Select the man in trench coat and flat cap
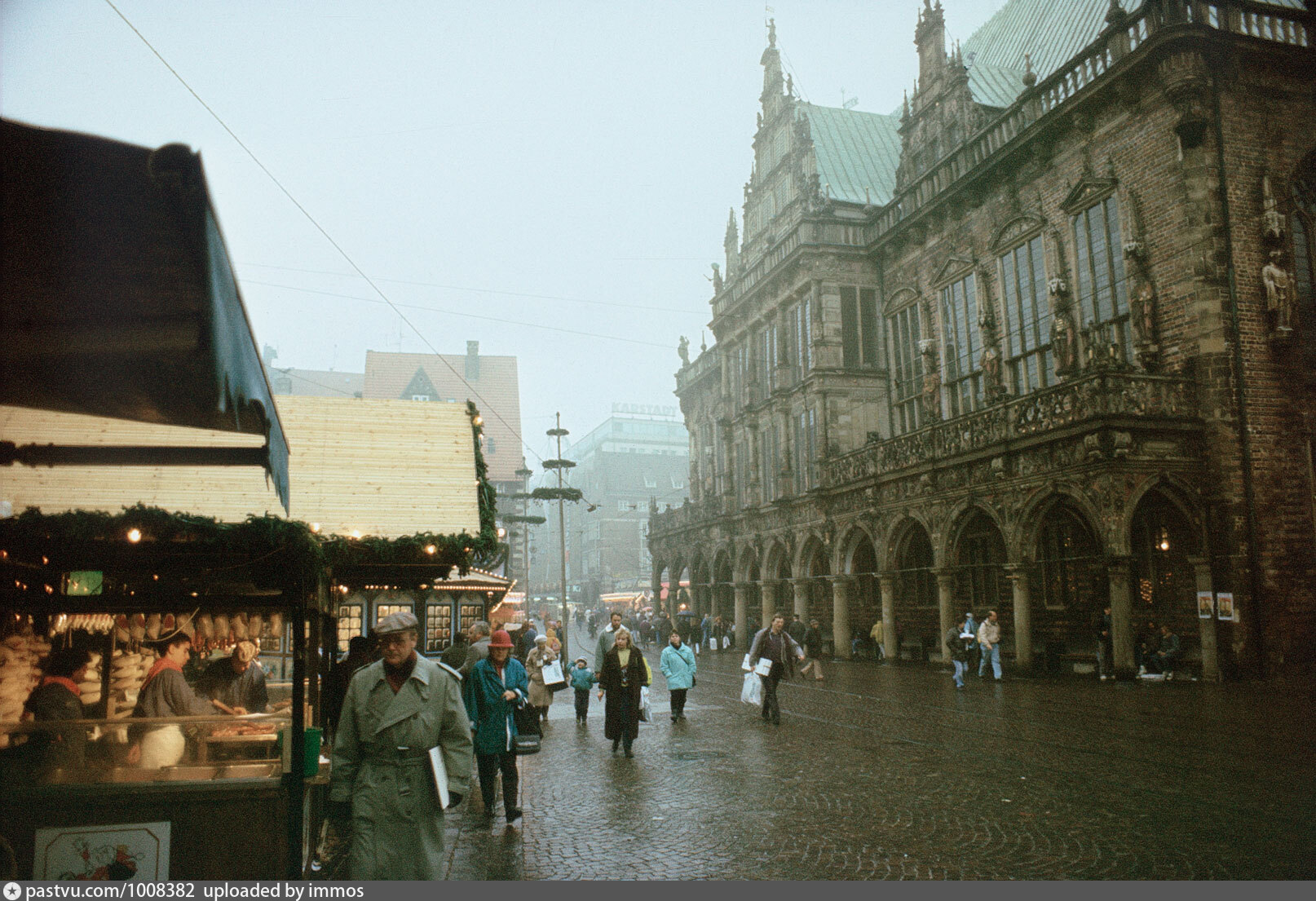 coord(399,750)
